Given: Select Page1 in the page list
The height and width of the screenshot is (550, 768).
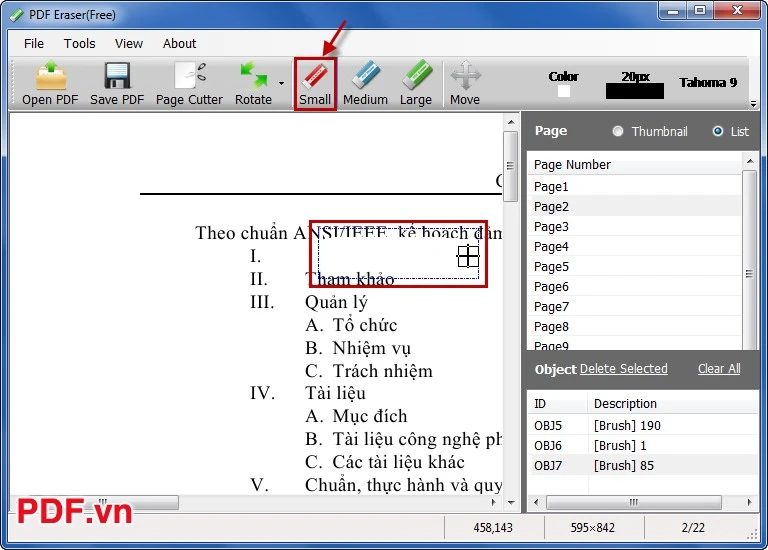Looking at the screenshot, I should [x=635, y=187].
